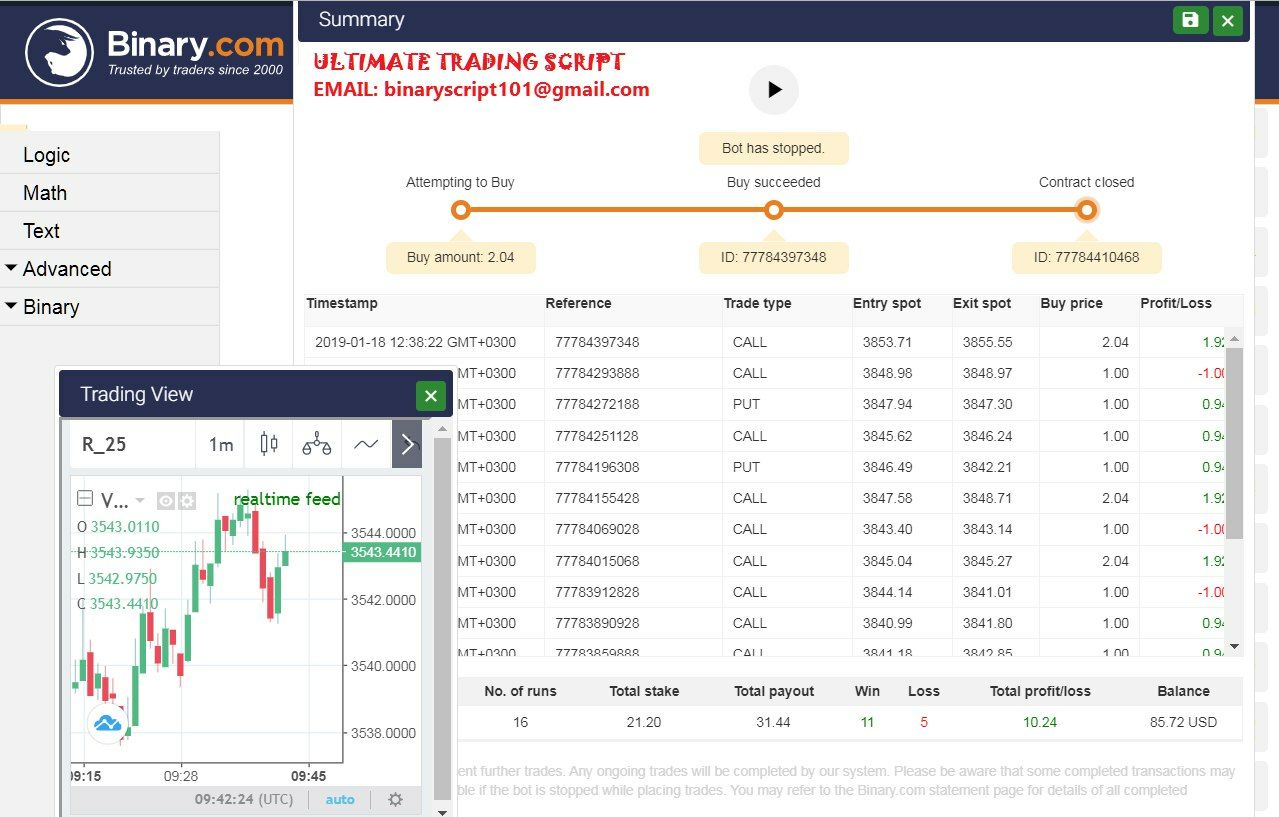
Task: Select reference 77784293888 cell
Action: [597, 373]
